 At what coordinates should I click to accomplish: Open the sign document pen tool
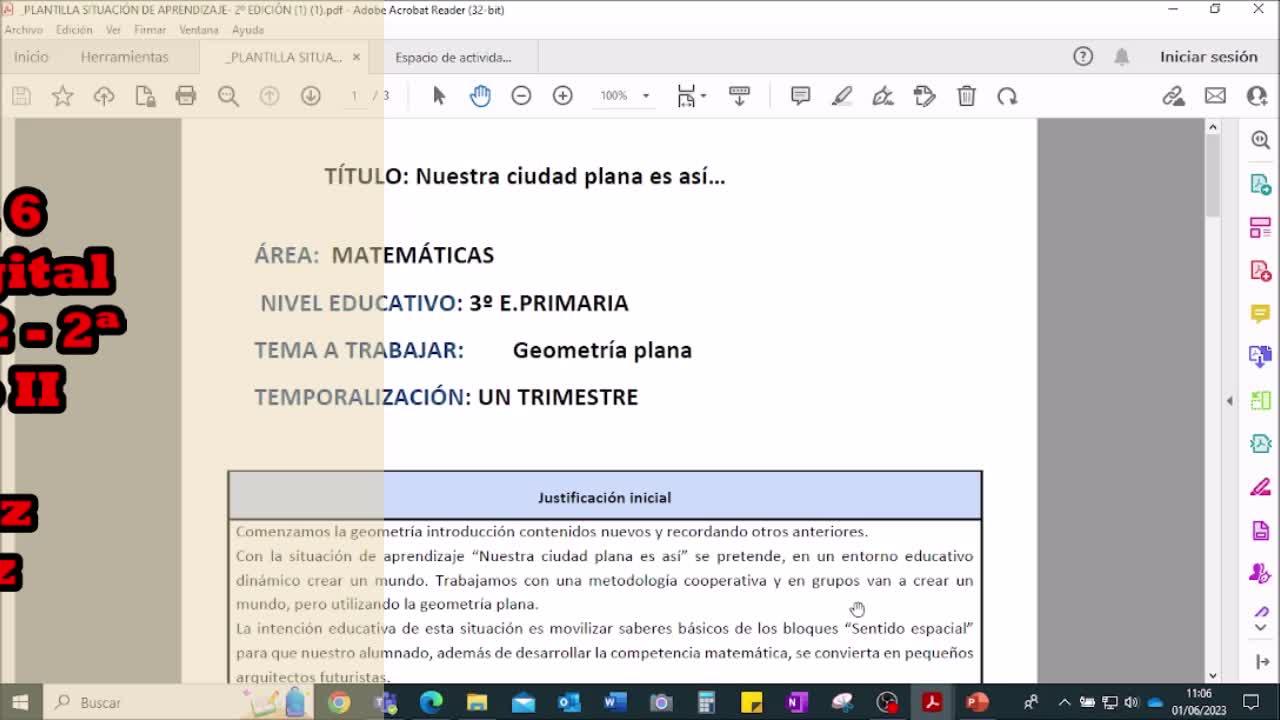pos(883,96)
